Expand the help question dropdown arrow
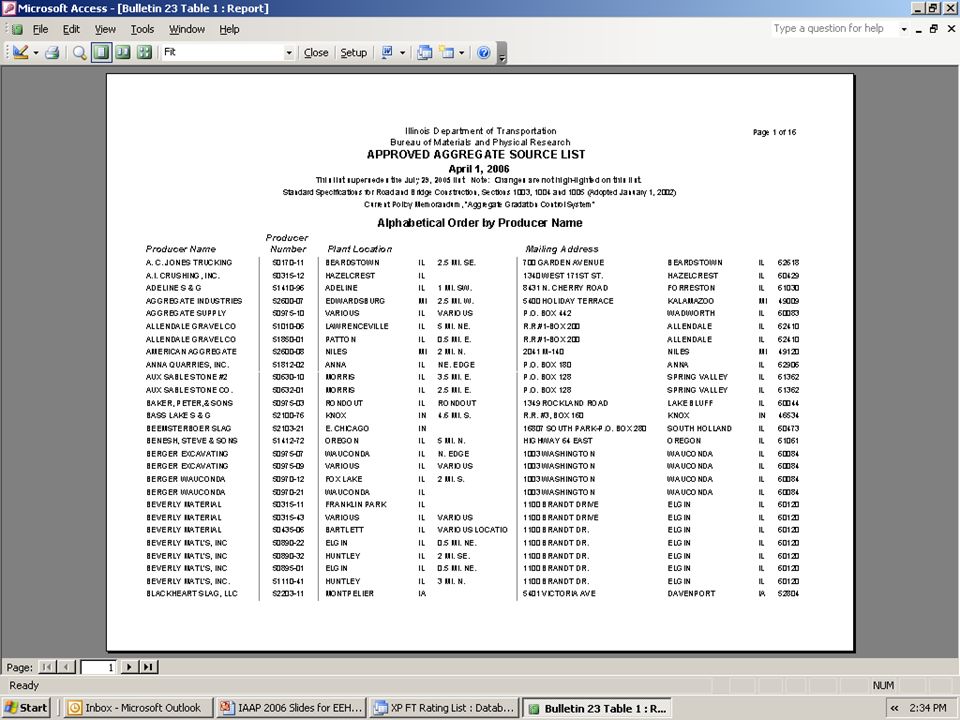Image resolution: width=960 pixels, height=720 pixels. tap(904, 29)
